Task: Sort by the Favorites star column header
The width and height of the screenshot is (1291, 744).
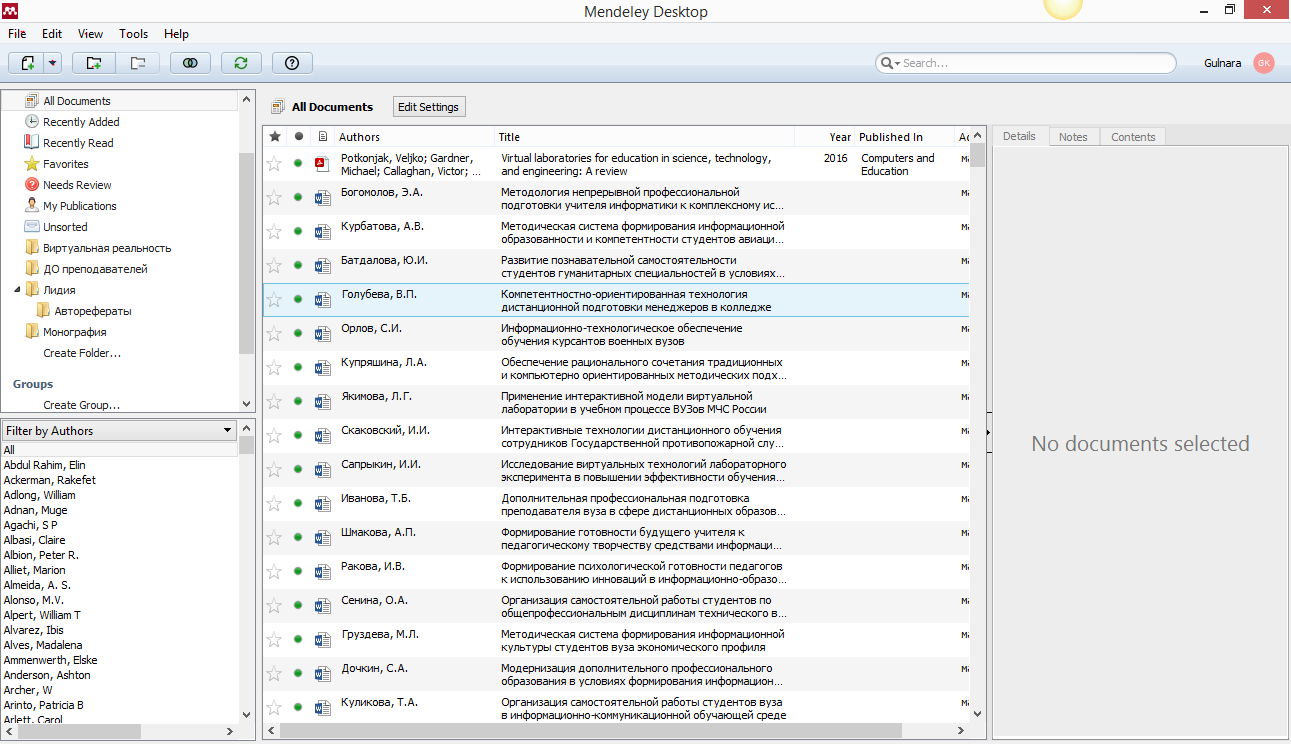Action: pyautogui.click(x=275, y=137)
